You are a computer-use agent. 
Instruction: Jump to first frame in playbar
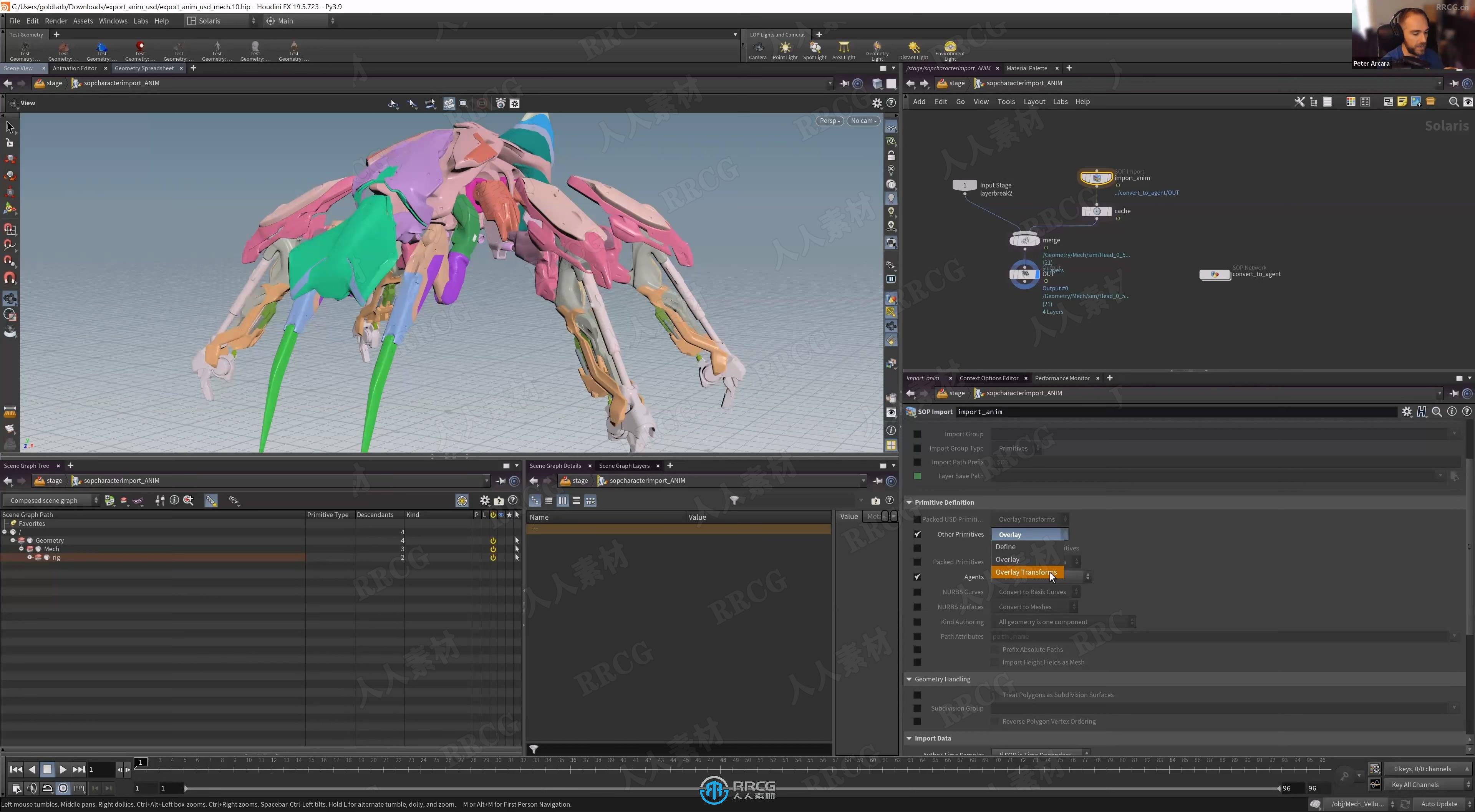point(16,770)
